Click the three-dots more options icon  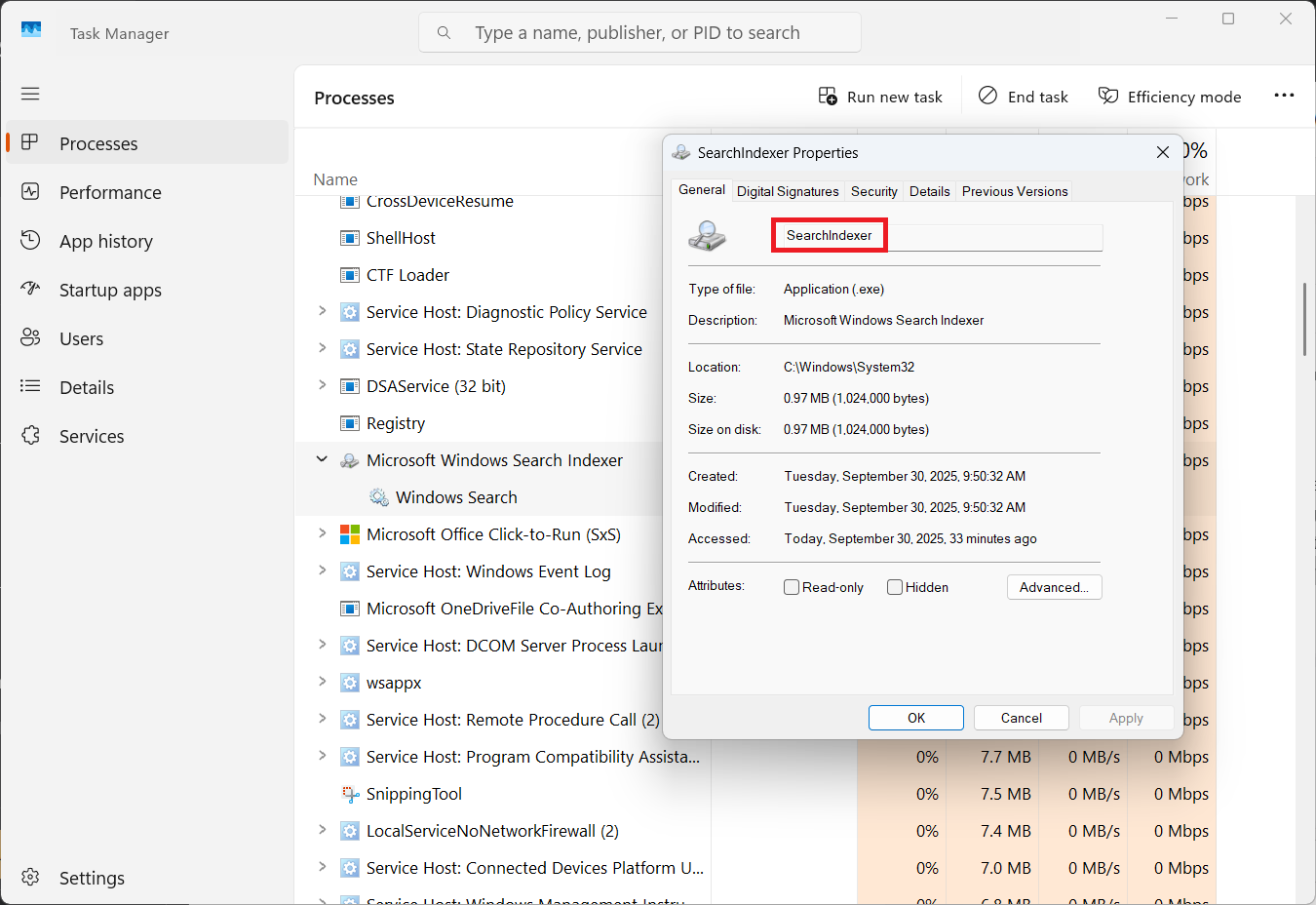(x=1284, y=96)
